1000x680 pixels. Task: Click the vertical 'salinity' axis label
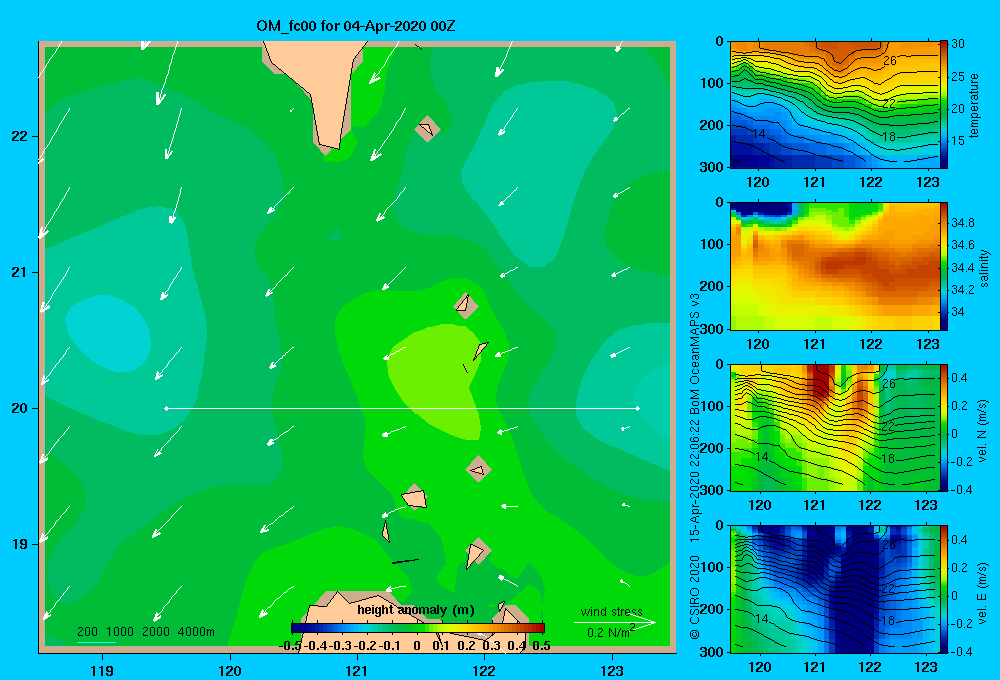(984, 268)
